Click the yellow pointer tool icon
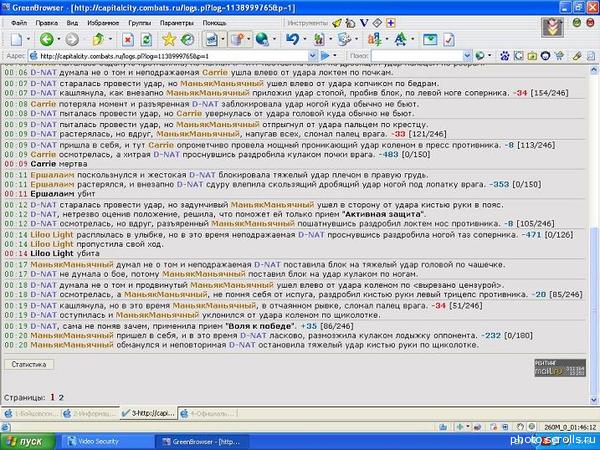The width and height of the screenshot is (600, 450). [337, 23]
